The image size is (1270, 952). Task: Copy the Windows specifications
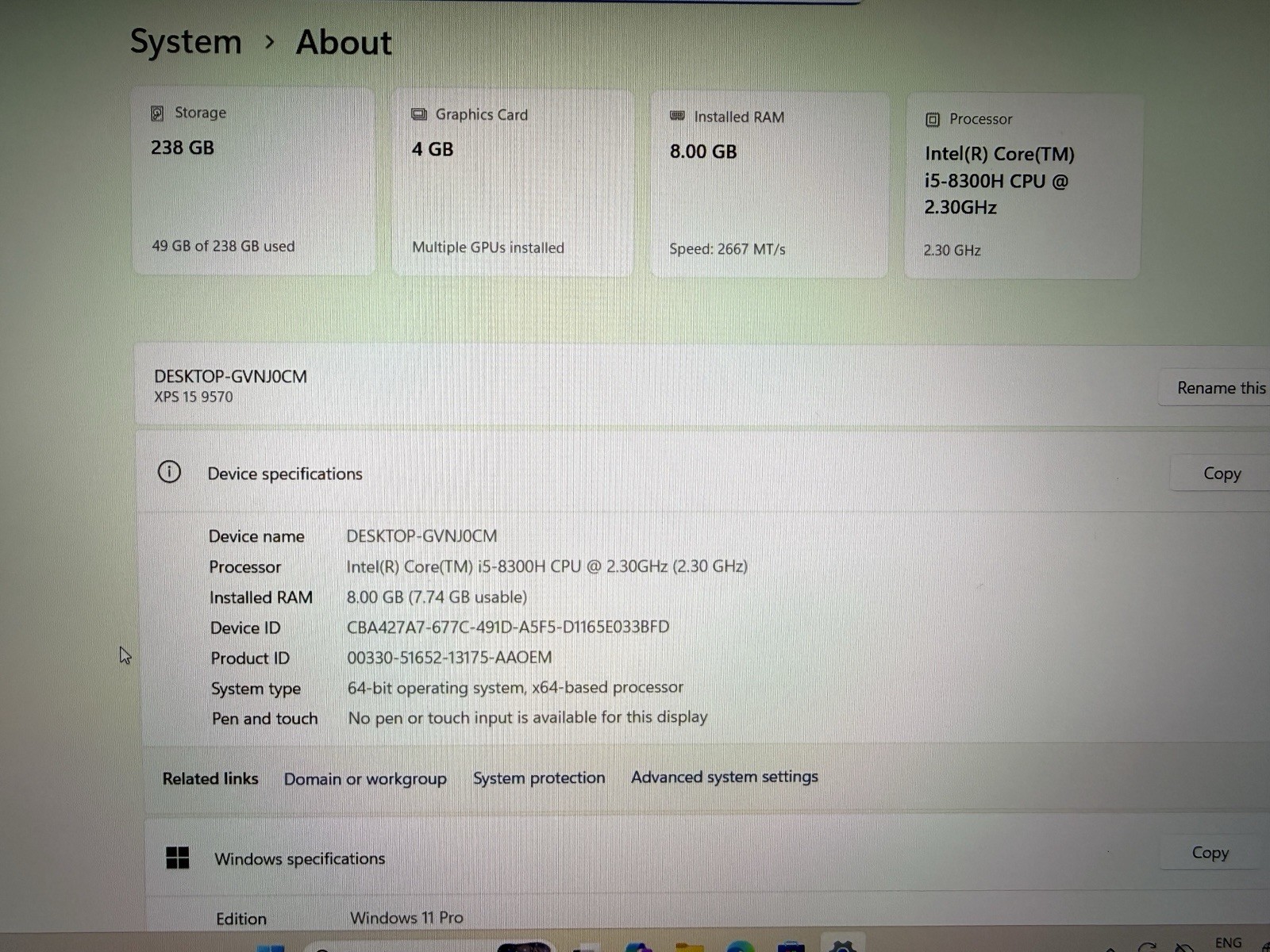[x=1210, y=853]
